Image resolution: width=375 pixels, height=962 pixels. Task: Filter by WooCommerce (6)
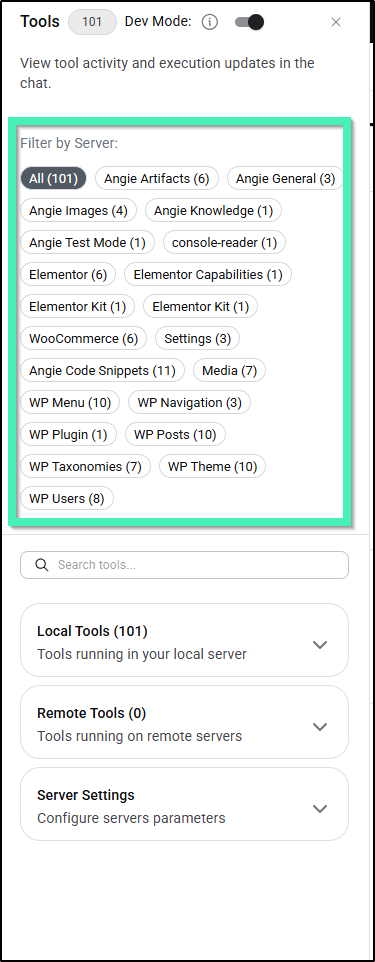(x=83, y=338)
